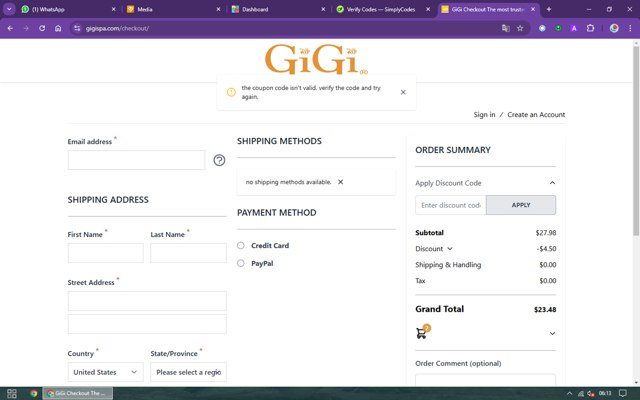
Task: Click the Subtotal value $27.98
Action: (546, 233)
